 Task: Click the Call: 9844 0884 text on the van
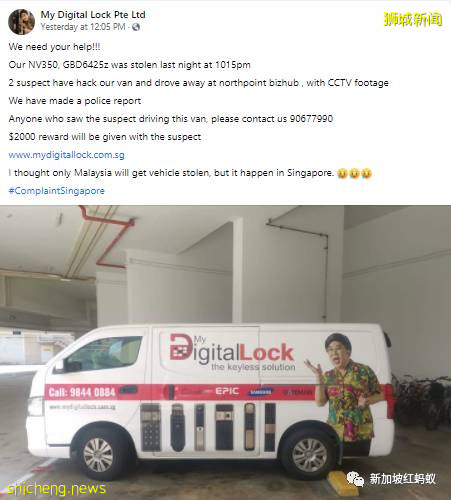coord(82,392)
